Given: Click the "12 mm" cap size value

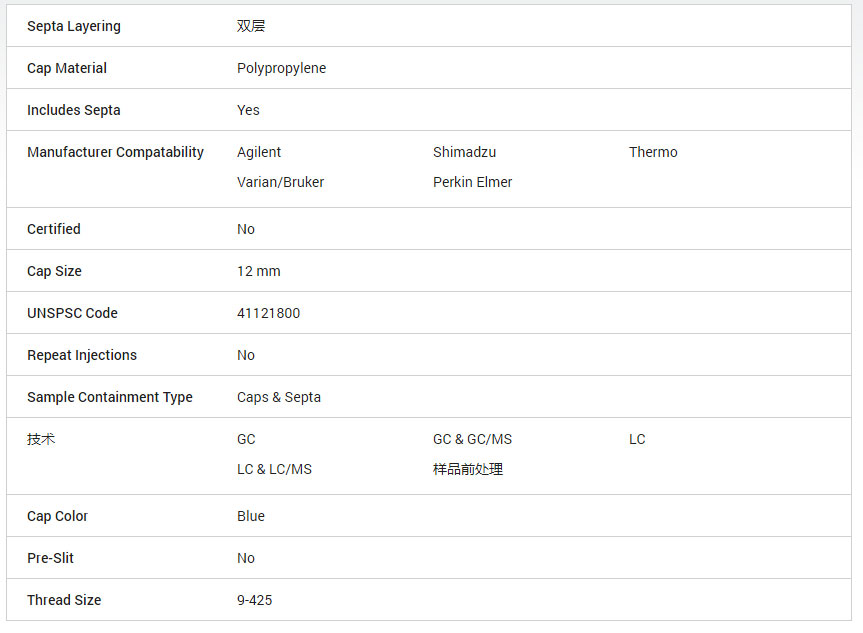Looking at the screenshot, I should pos(258,271).
